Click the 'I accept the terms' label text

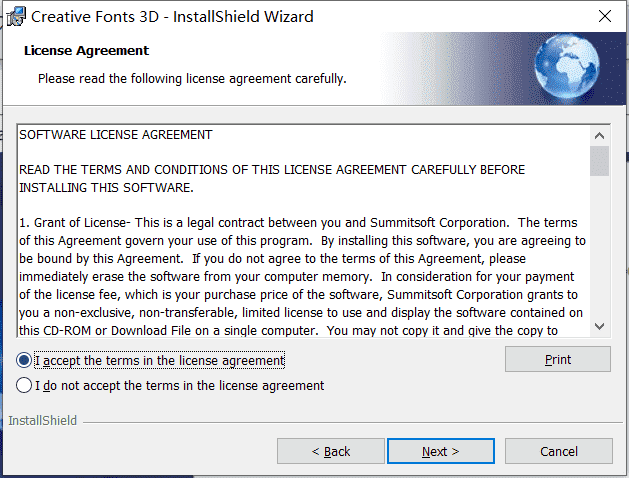click(x=160, y=361)
